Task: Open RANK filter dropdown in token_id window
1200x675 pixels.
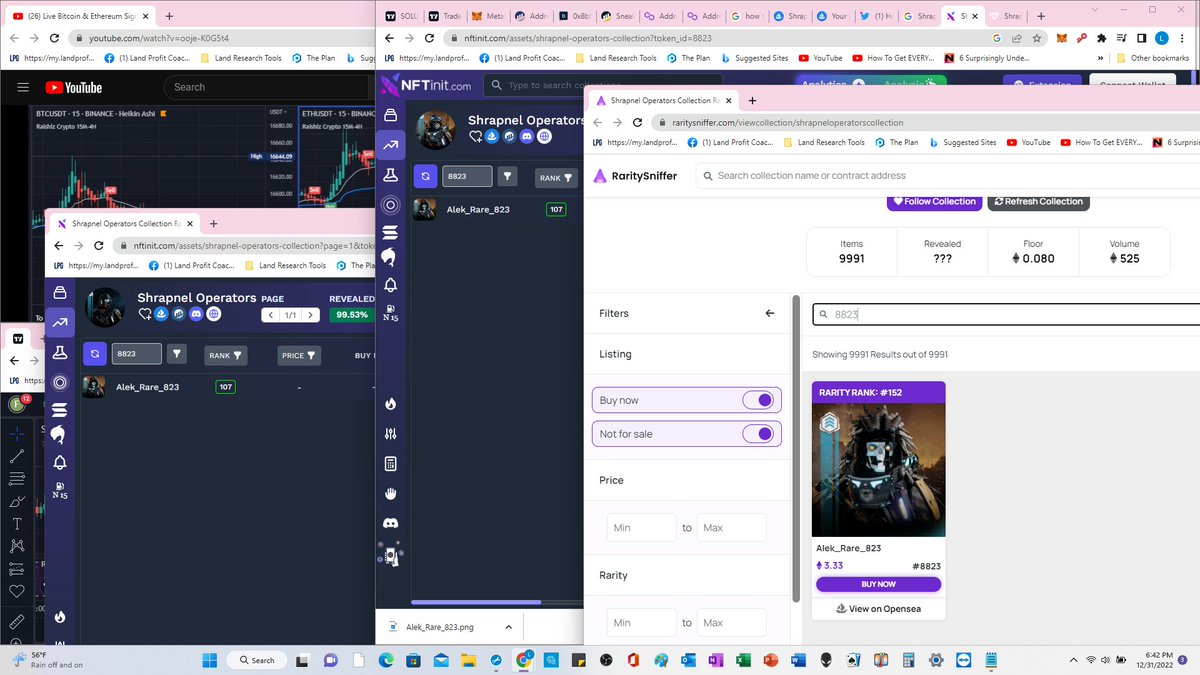Action: point(556,178)
